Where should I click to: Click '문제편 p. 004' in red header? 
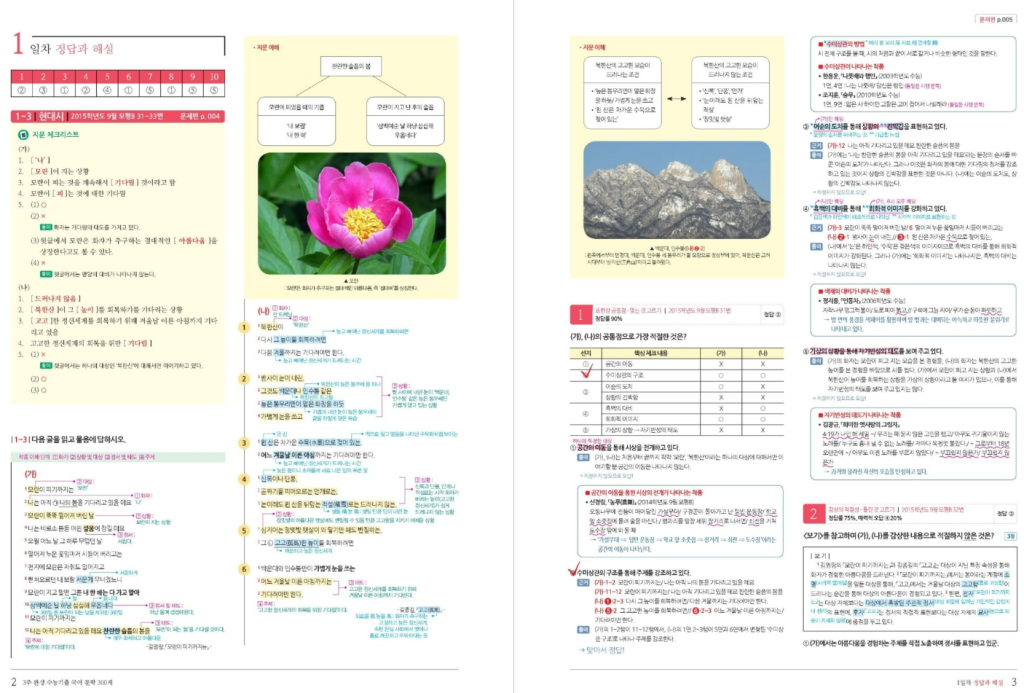[x=199, y=116]
